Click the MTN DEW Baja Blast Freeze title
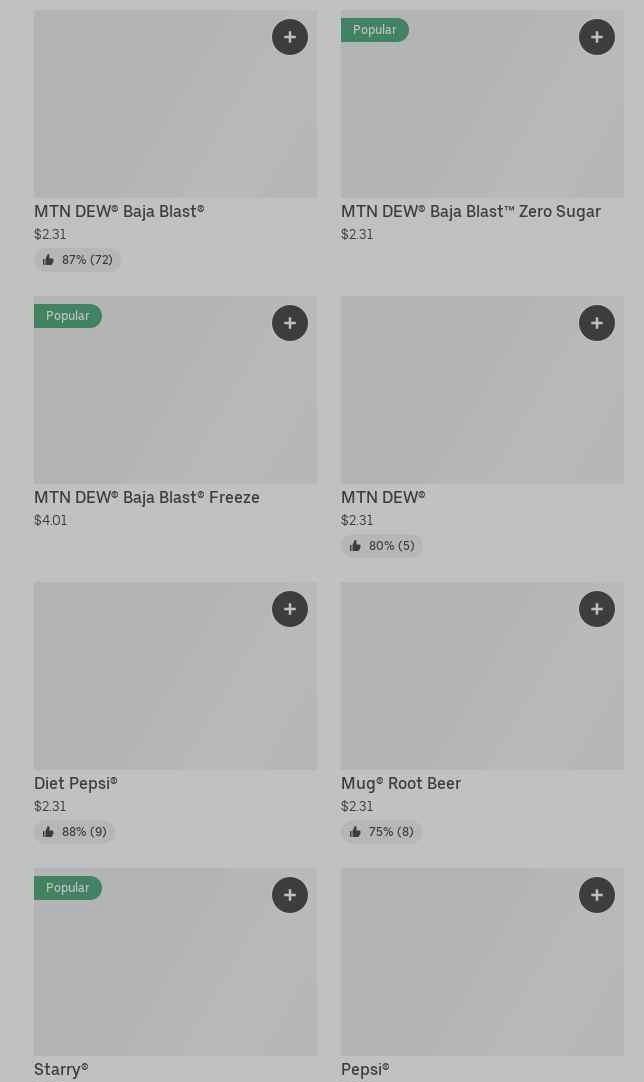This screenshot has width=644, height=1082. pos(147,497)
